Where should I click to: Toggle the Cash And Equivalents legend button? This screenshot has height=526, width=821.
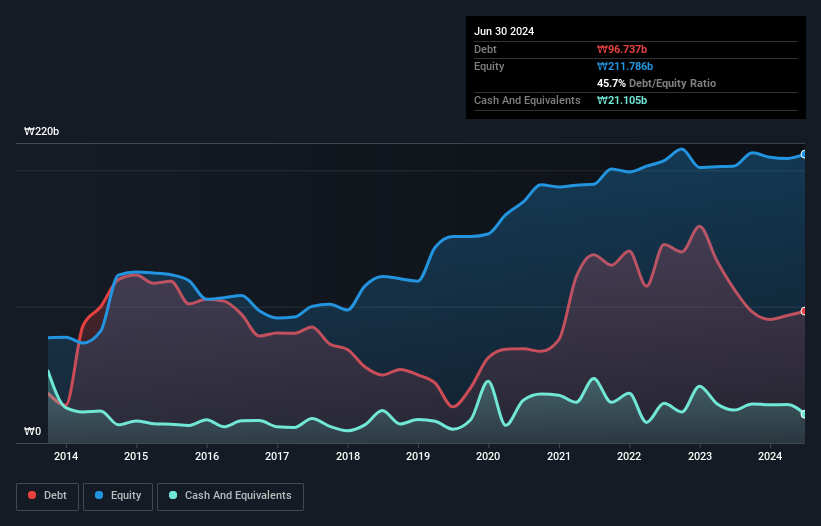click(x=230, y=496)
